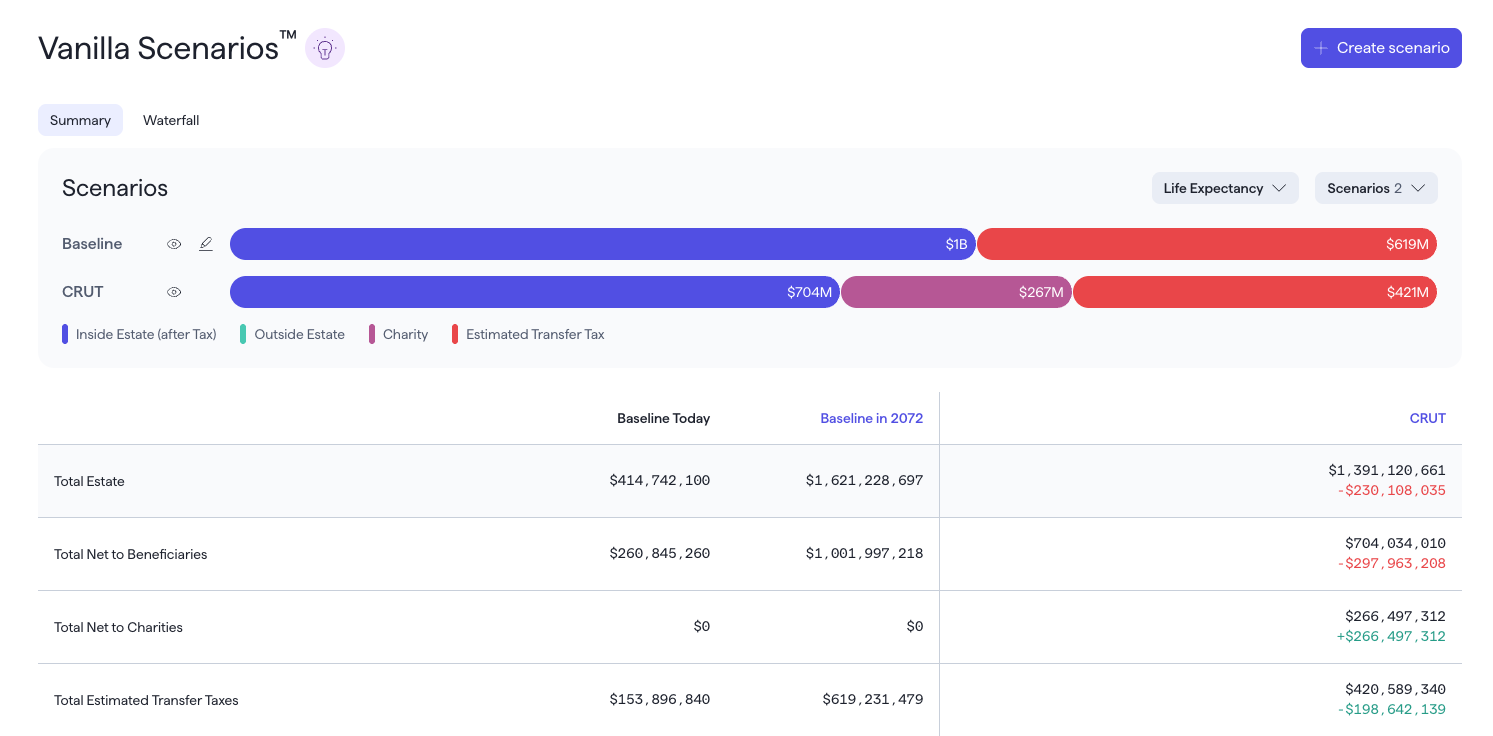Open the Scenarios 2 dropdown

(x=1376, y=188)
